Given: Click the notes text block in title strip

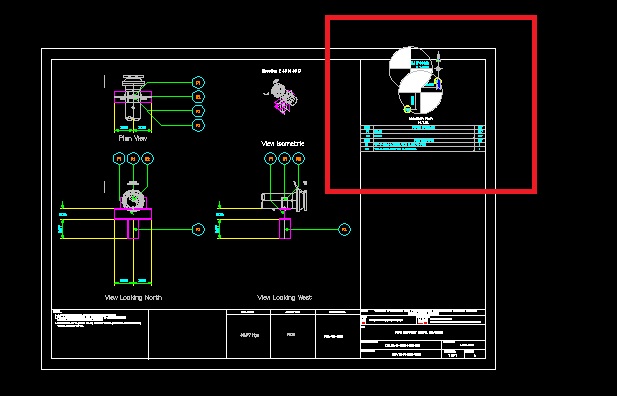Looking at the screenshot, I should pos(98,318).
